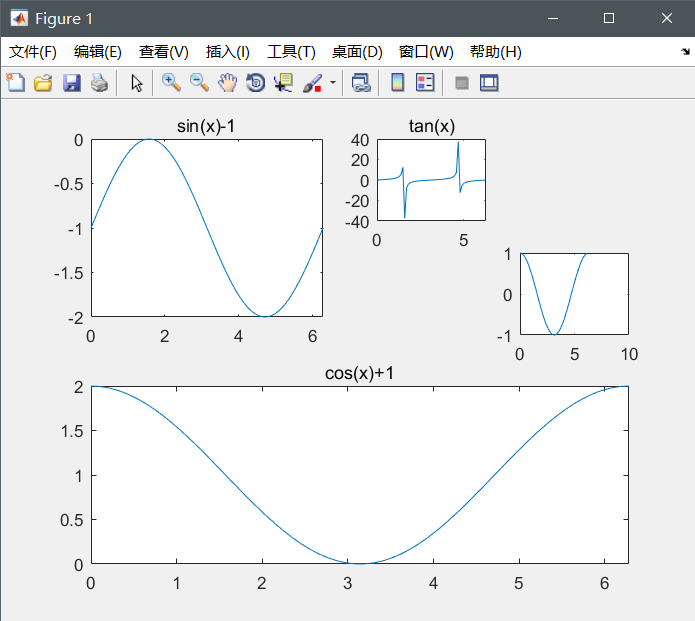Select the tan(x) plot title
The height and width of the screenshot is (621, 695).
coord(432,126)
